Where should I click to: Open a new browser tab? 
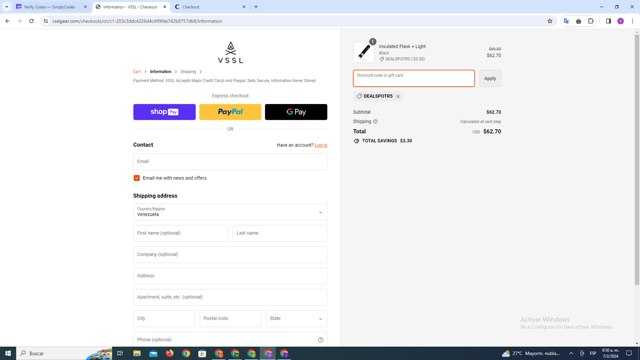tap(256, 7)
